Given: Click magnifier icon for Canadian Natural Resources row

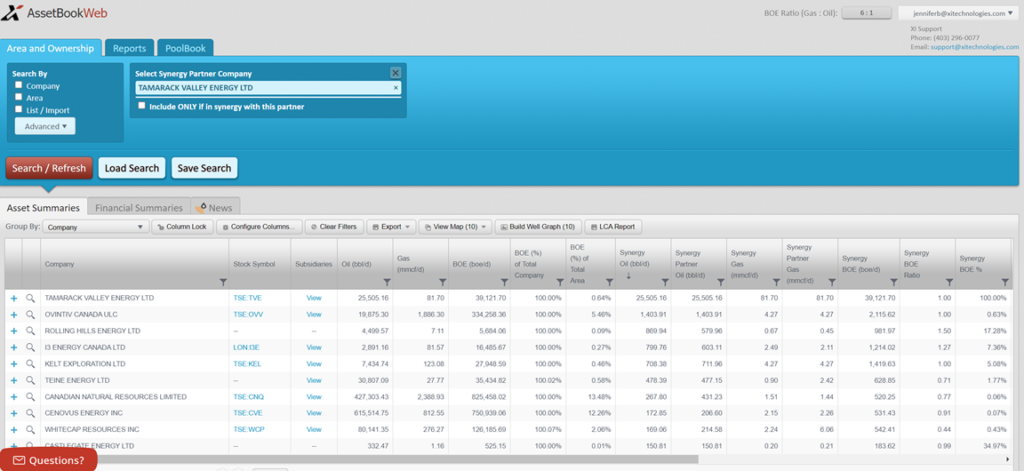Looking at the screenshot, I should pyautogui.click(x=30, y=397).
